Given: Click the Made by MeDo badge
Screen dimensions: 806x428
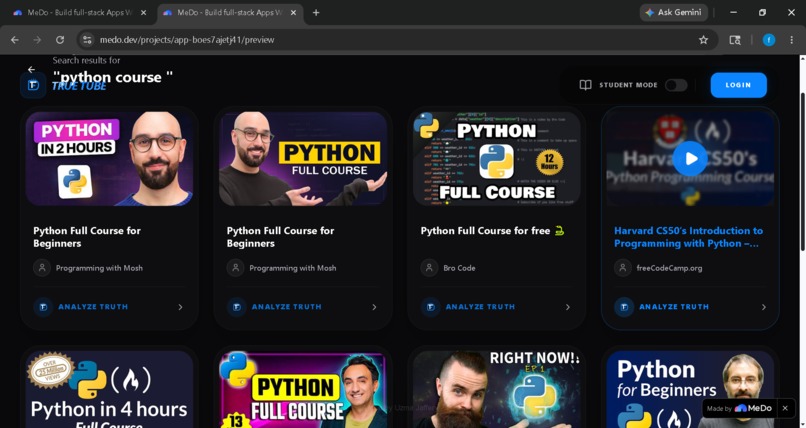Looking at the screenshot, I should coord(739,408).
